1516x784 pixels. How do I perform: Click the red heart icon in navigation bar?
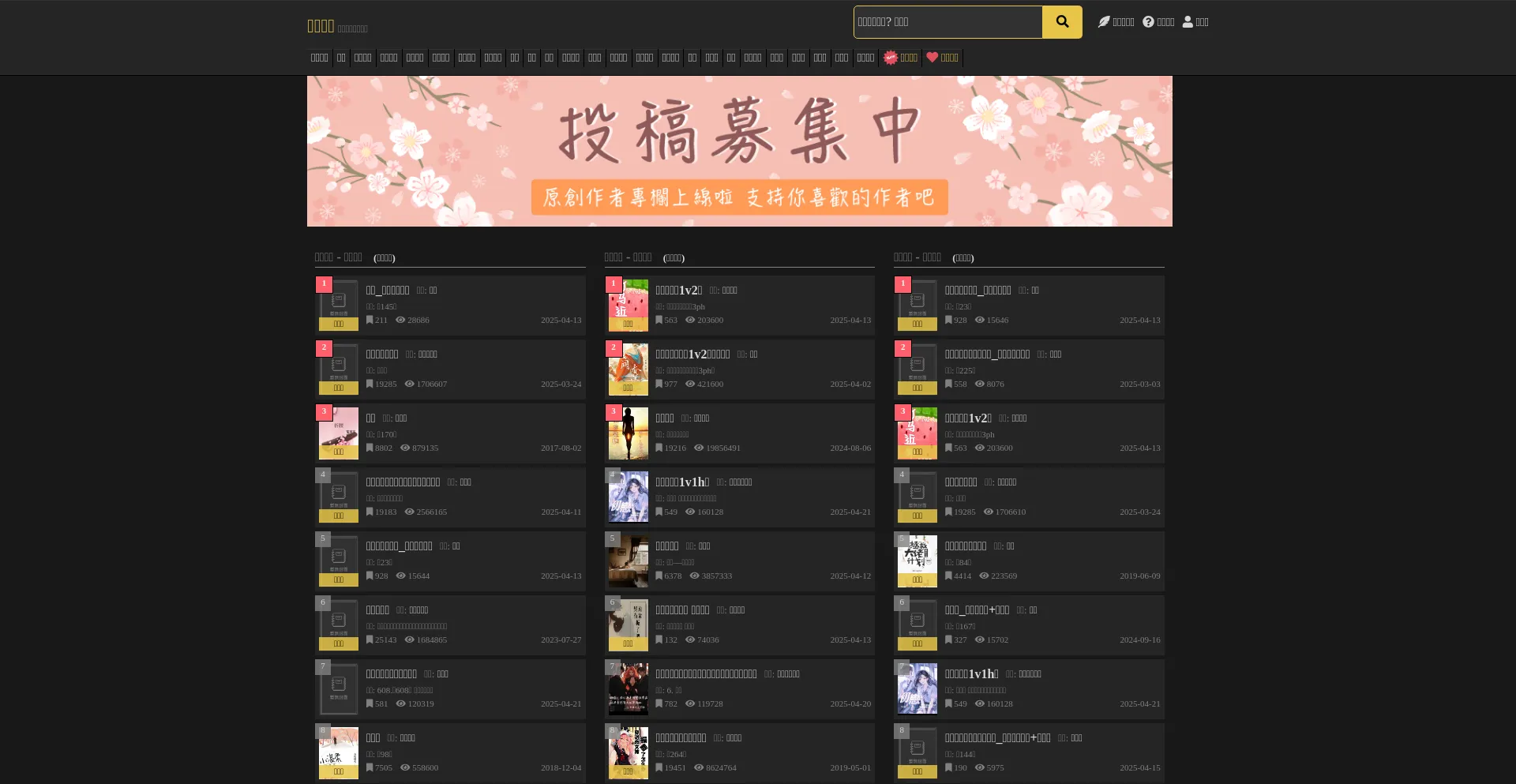click(x=932, y=58)
